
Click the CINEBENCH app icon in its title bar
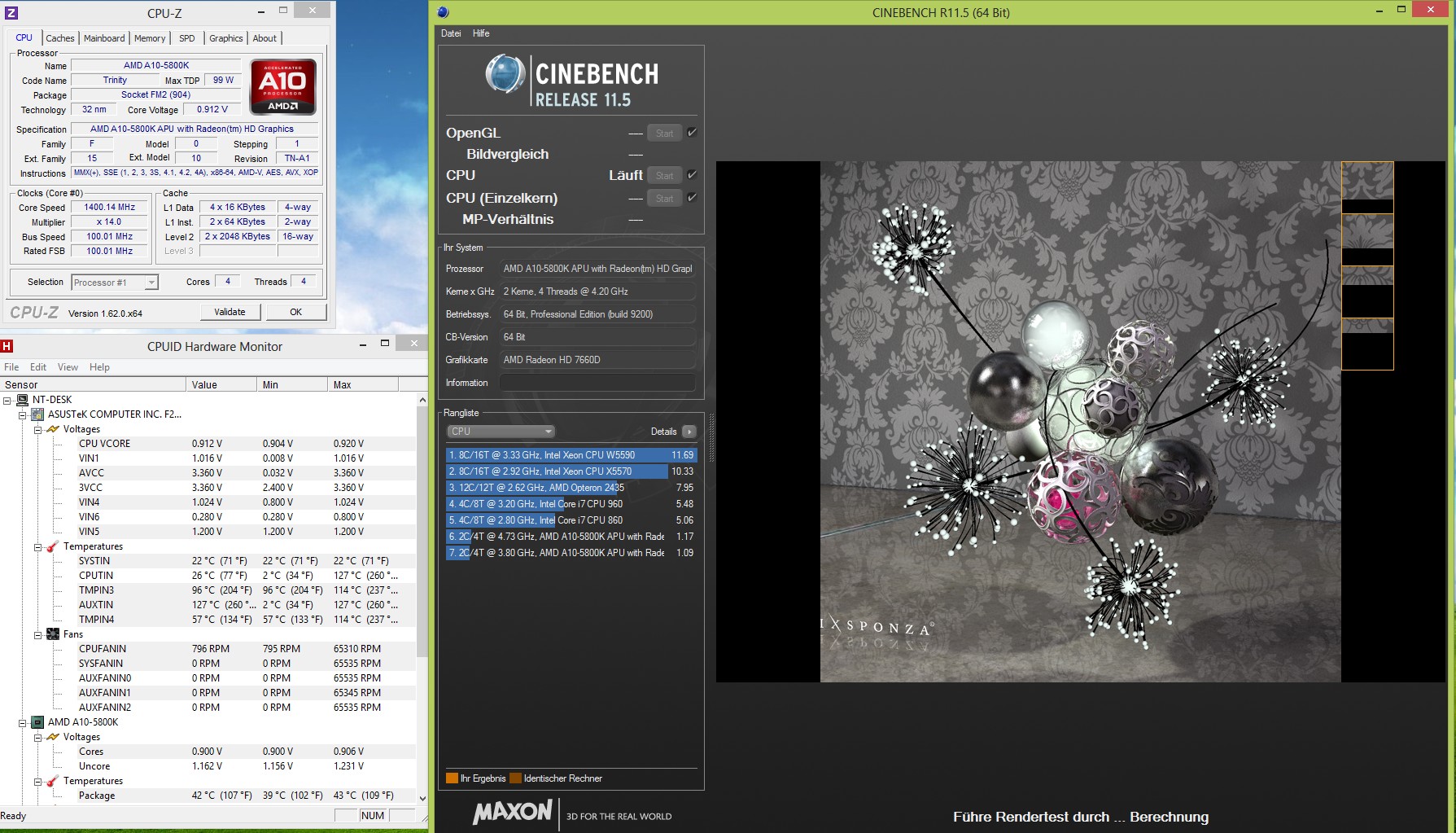[x=443, y=12]
